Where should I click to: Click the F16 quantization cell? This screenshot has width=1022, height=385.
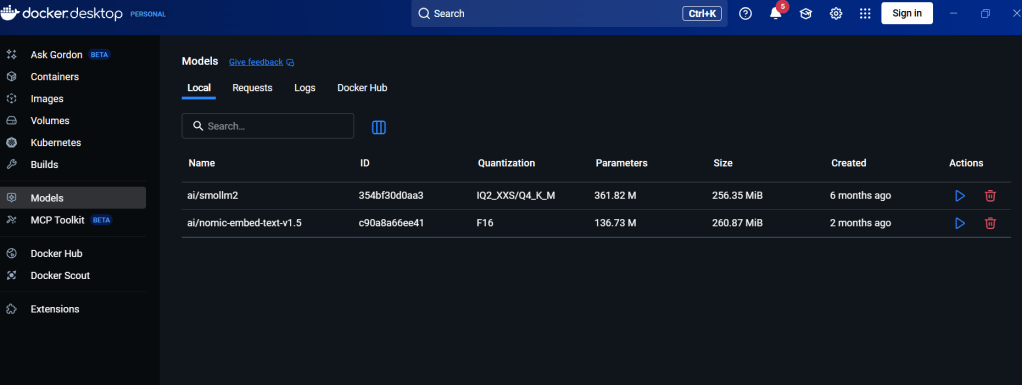pyautogui.click(x=486, y=223)
